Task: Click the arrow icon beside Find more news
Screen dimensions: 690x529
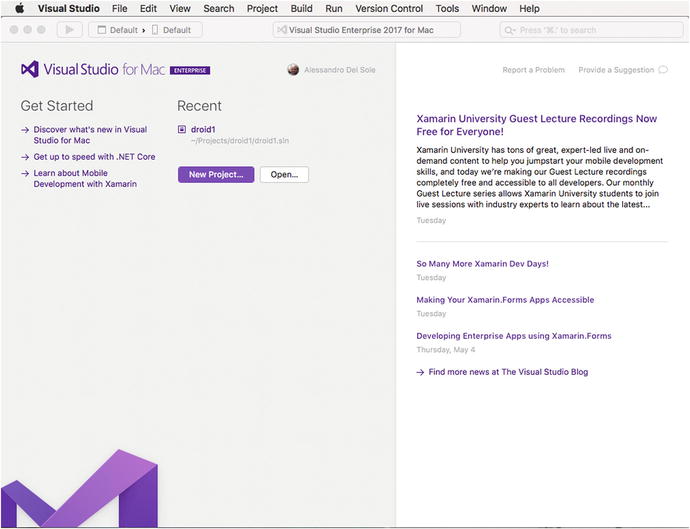Action: click(420, 372)
